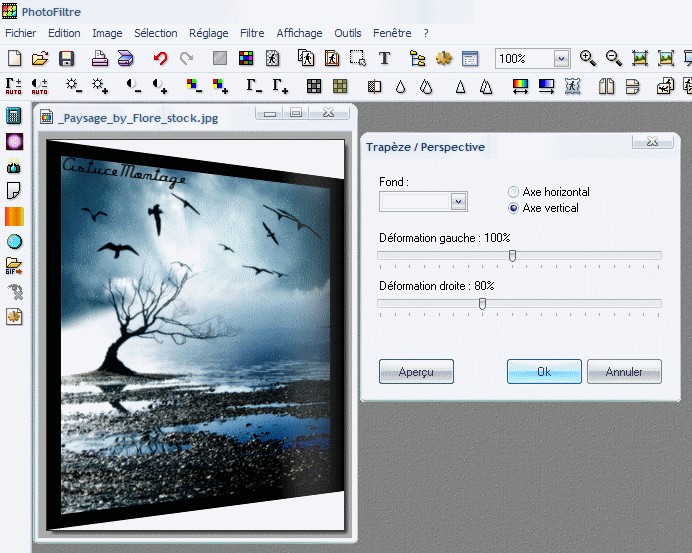
Task: Click the Fit image to window icon
Action: click(639, 58)
